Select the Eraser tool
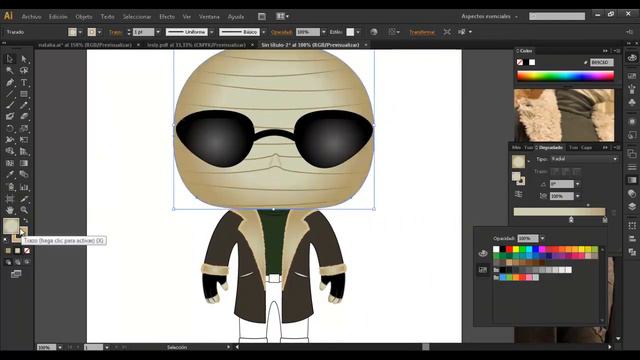 pos(24,117)
